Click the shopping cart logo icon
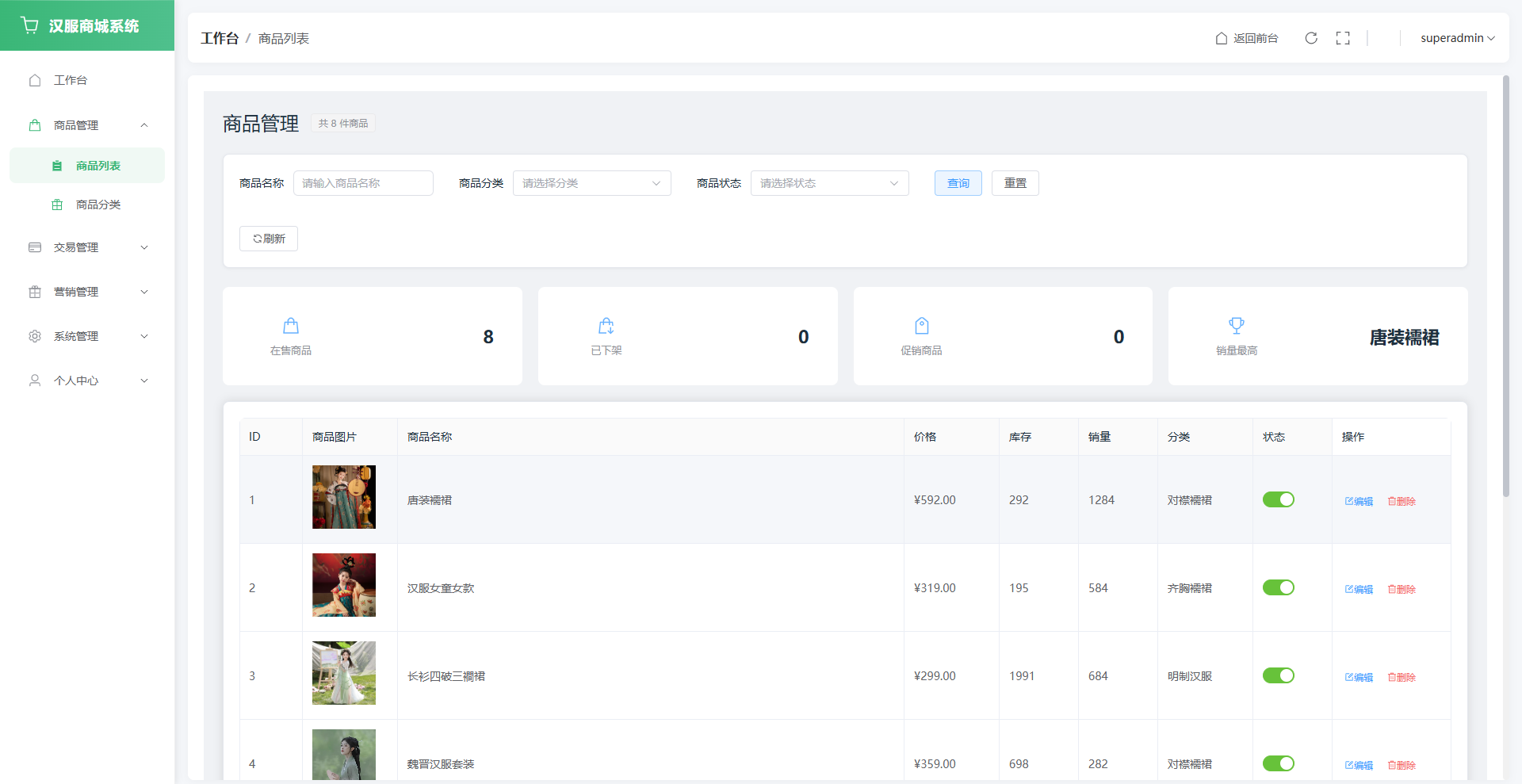 click(x=30, y=25)
